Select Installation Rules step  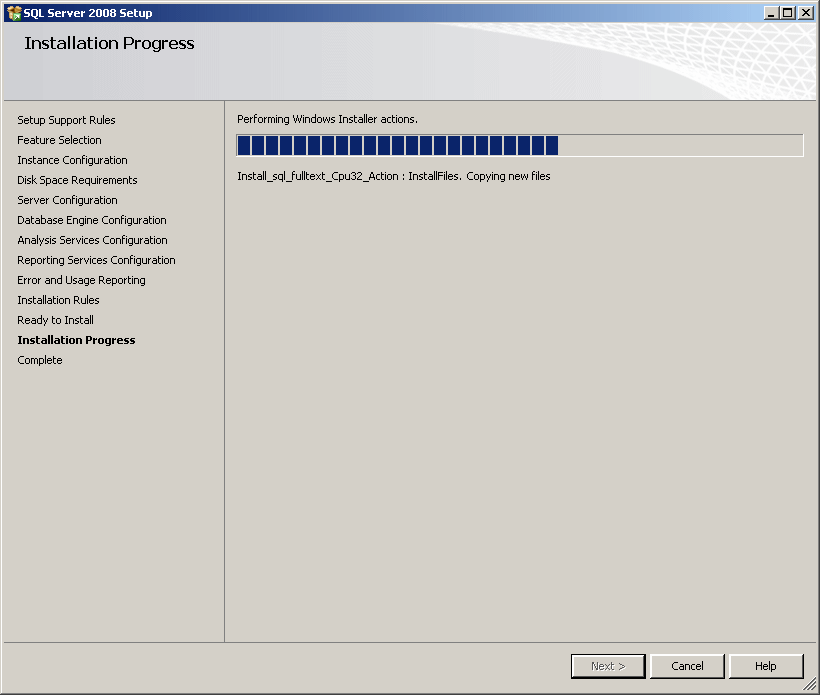(x=58, y=300)
